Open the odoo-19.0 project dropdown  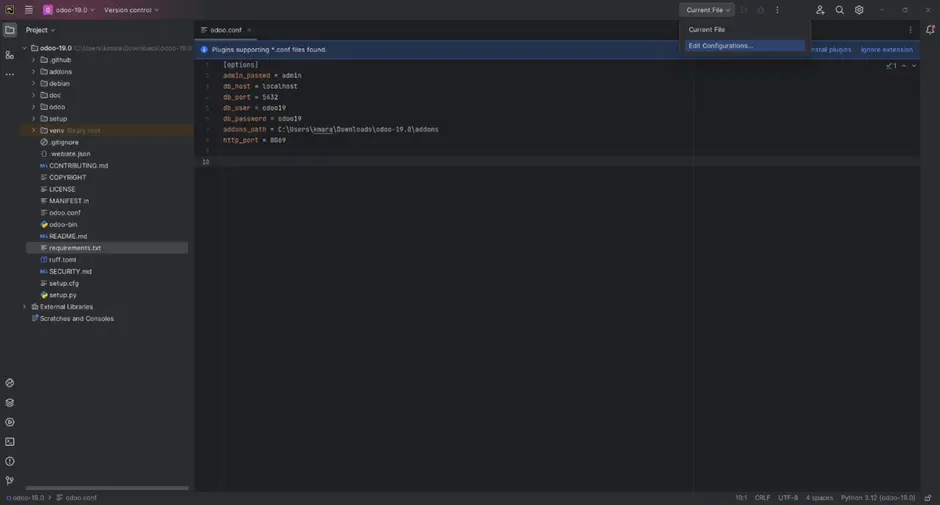69,10
